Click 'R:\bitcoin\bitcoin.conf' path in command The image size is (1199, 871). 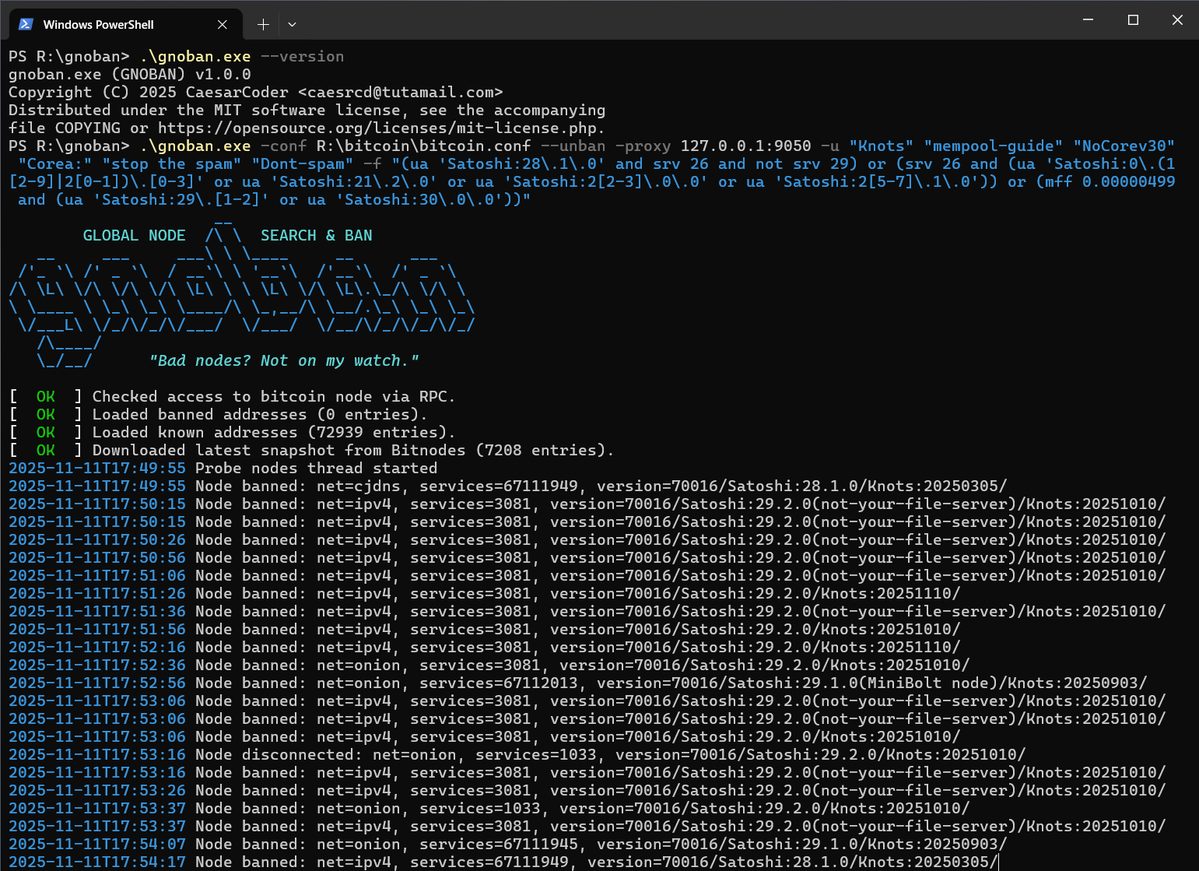click(x=424, y=146)
